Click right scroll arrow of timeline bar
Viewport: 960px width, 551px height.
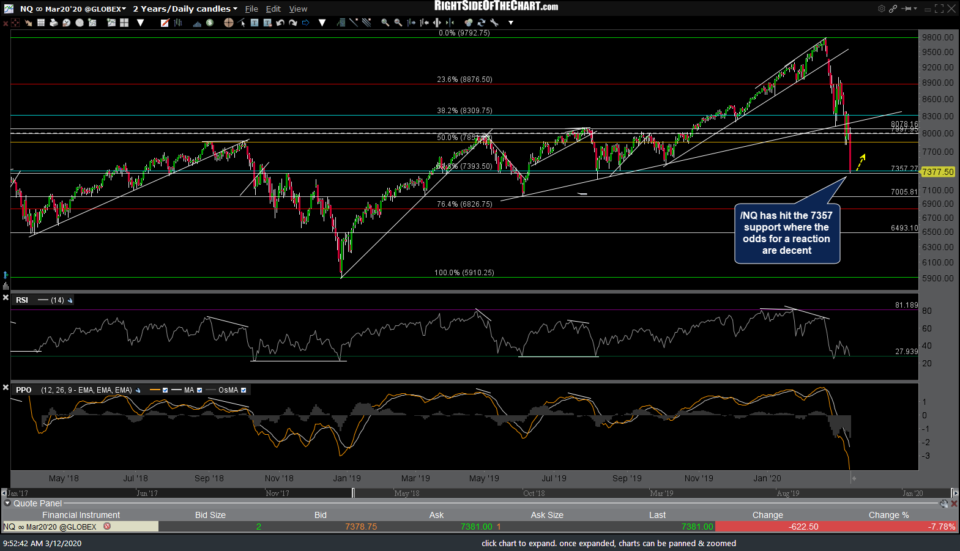[x=954, y=493]
